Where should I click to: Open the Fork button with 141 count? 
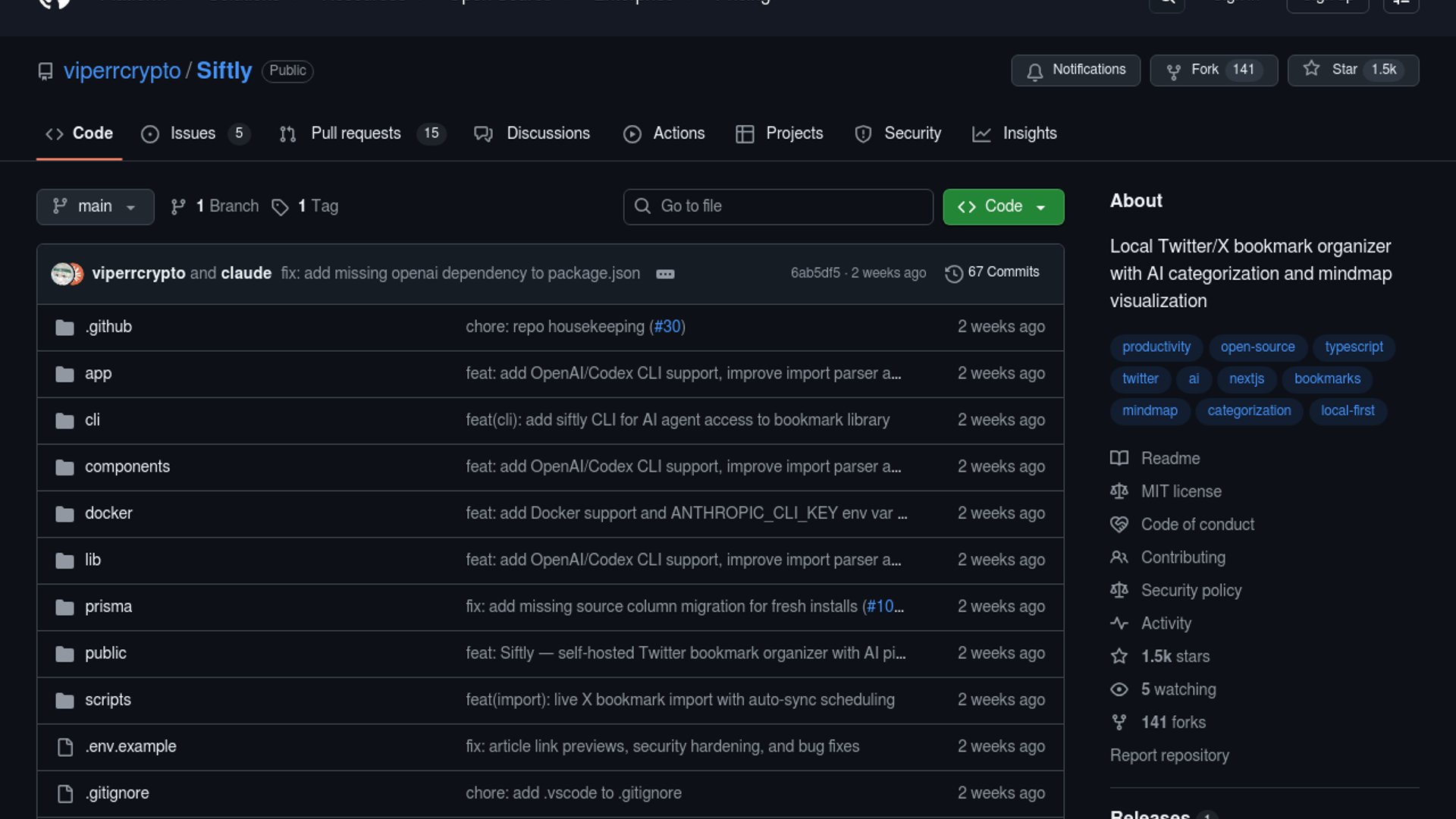1213,70
